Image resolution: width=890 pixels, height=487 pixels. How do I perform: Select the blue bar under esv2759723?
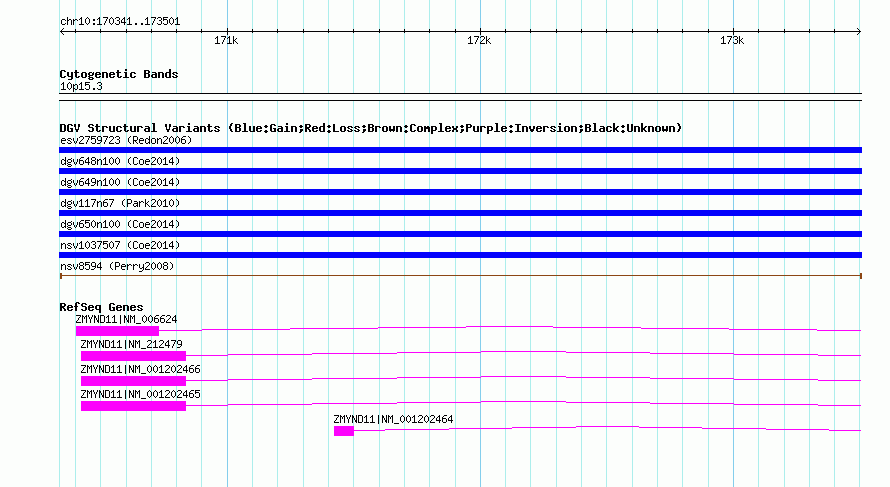460,150
